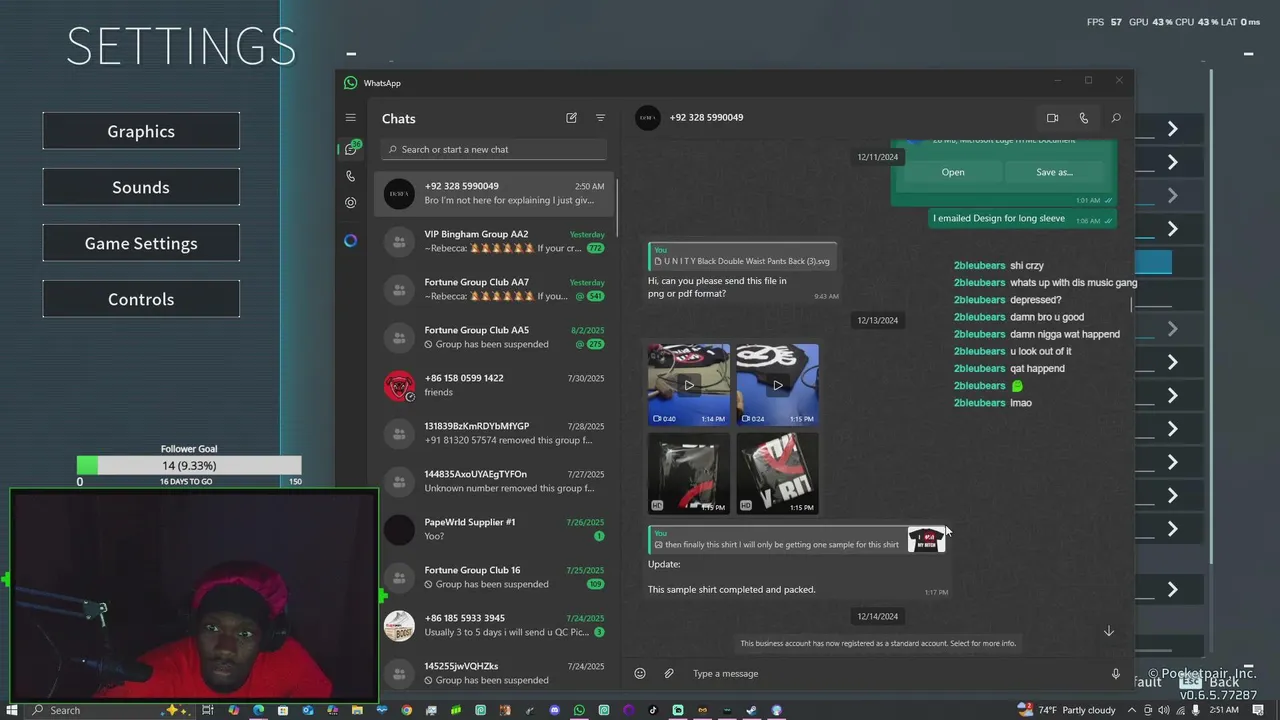Open PapeWrld Supplier #1 chat
This screenshot has height=720, width=1280.
494,529
